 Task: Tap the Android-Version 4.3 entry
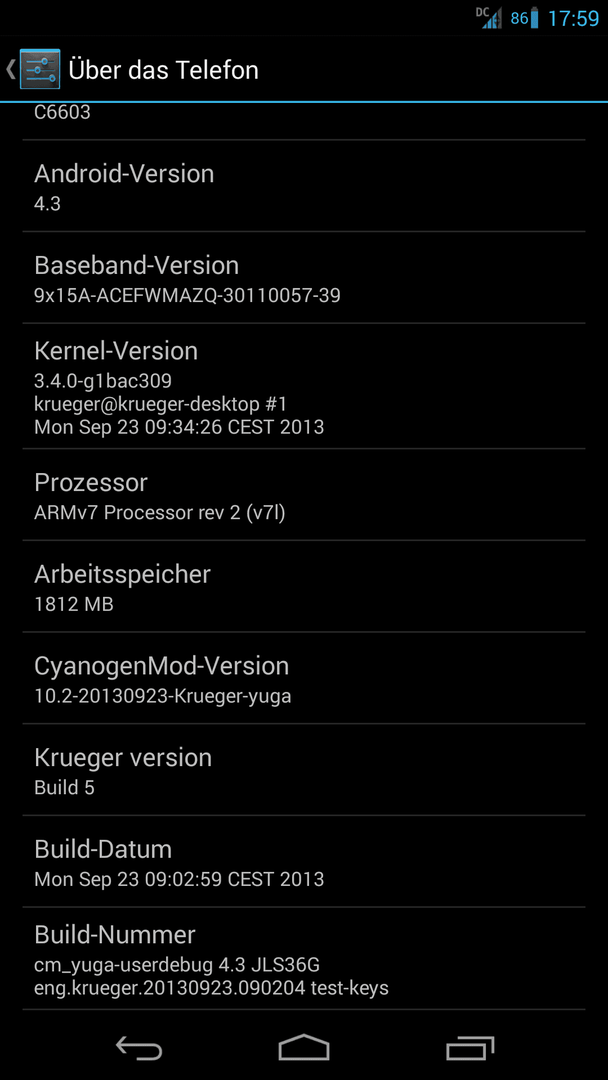coord(304,186)
